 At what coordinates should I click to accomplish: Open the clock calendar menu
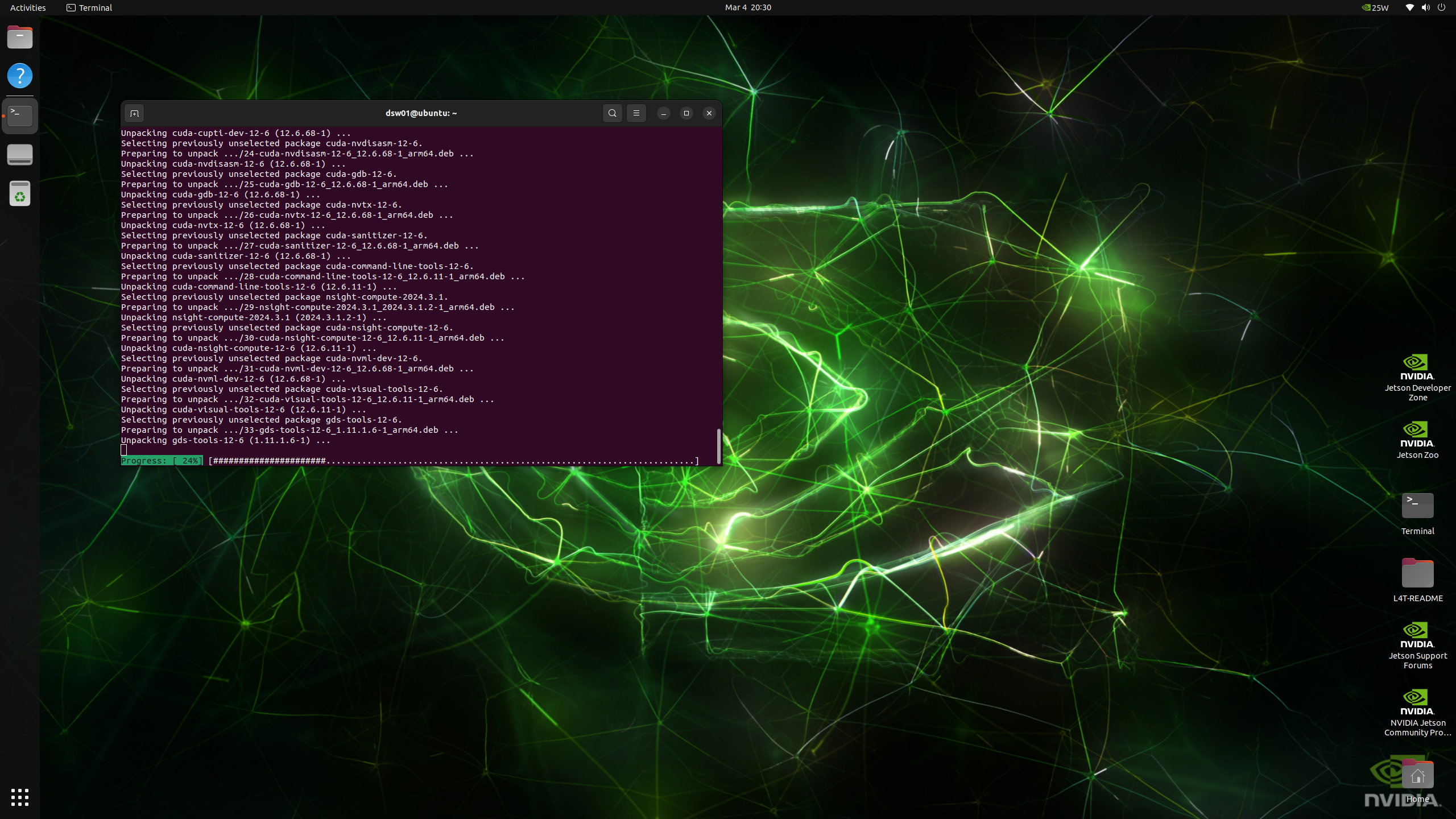tap(747, 7)
